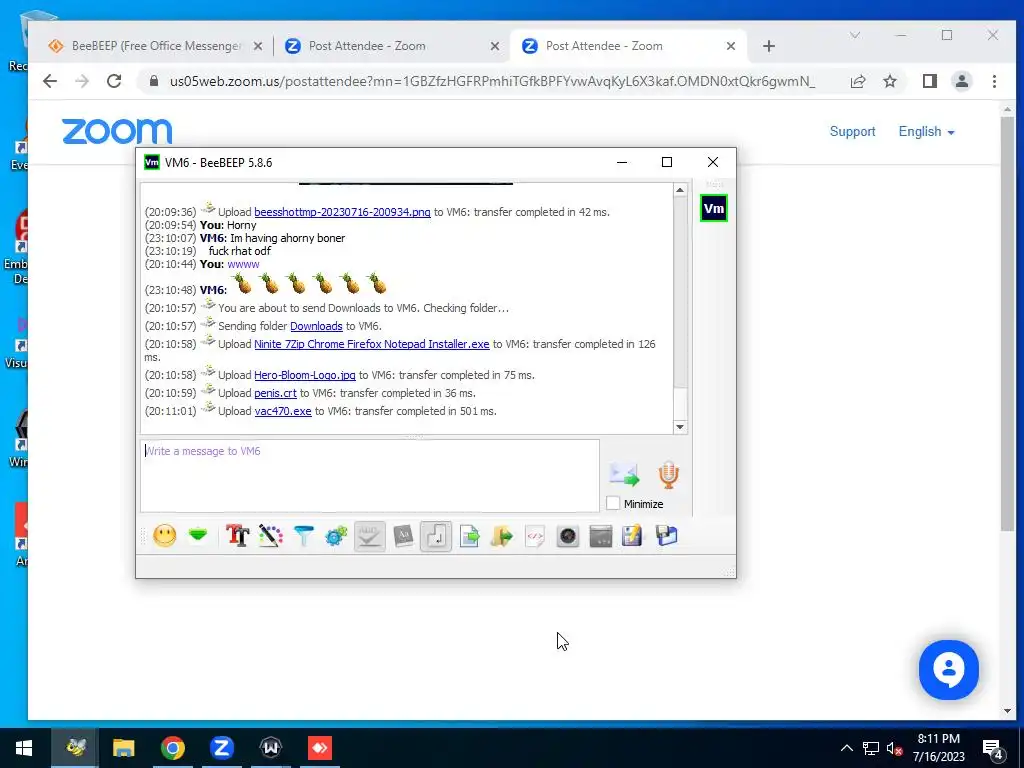Open the Downloads folder link in chat
This screenshot has height=768, width=1024.
[x=316, y=326]
